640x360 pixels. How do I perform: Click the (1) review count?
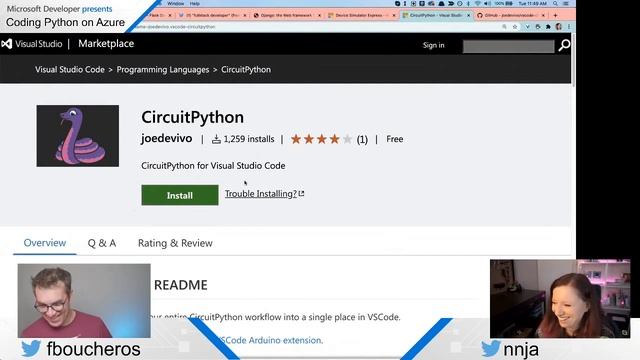362,140
